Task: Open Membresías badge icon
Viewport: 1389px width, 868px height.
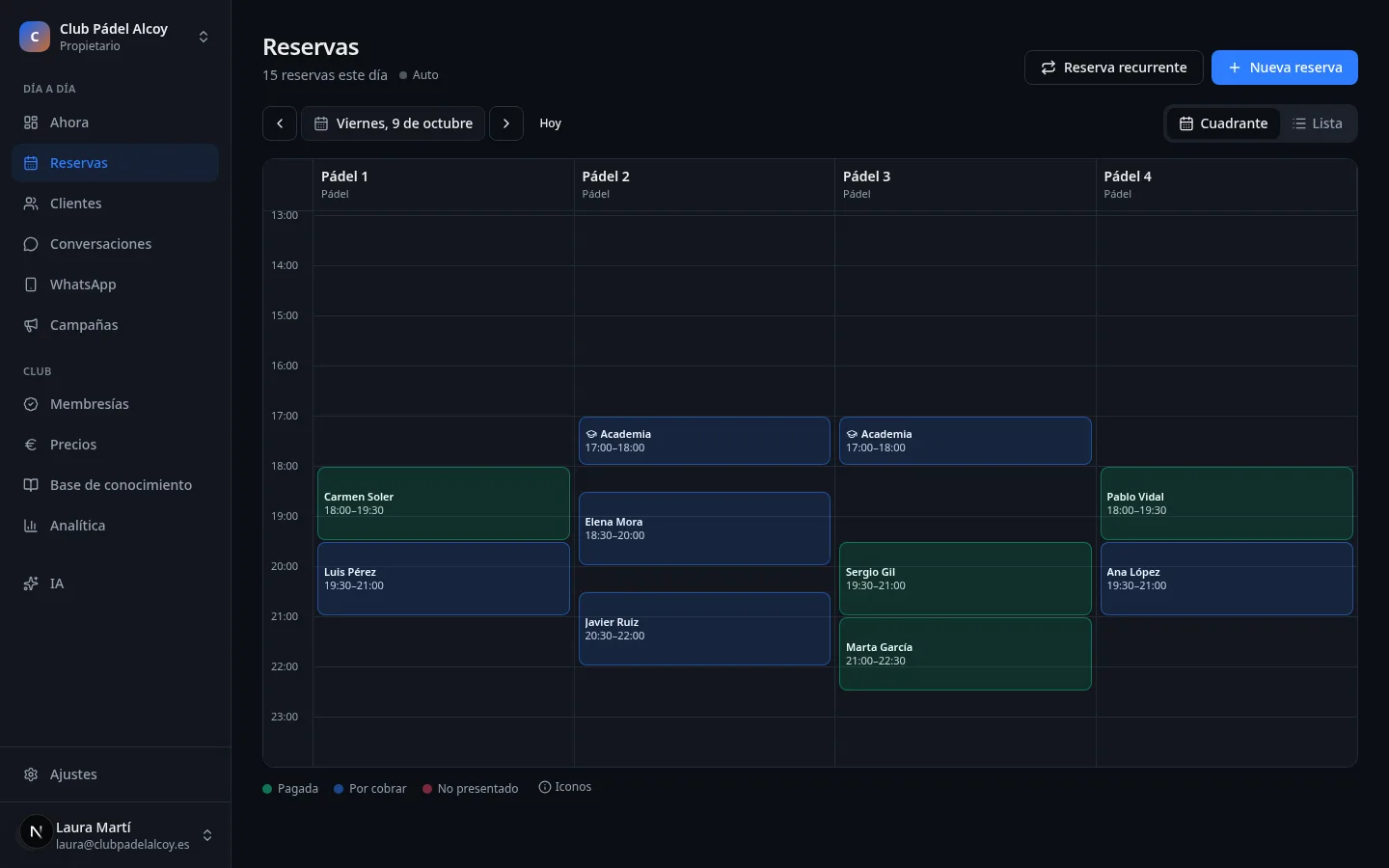Action: 31,404
